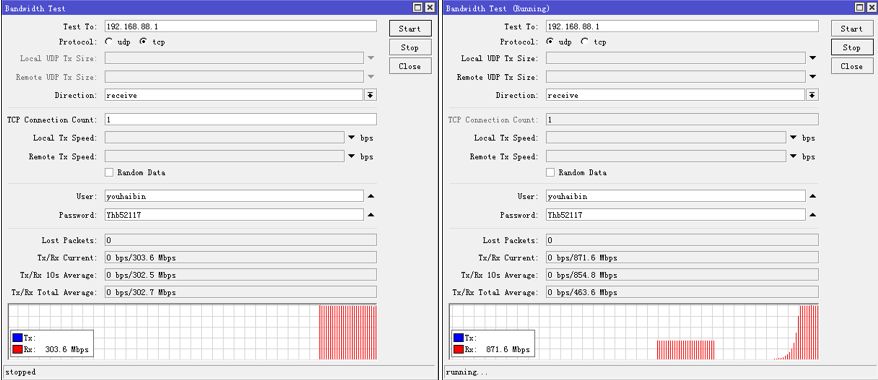Collapse Password field arrow in the running window
This screenshot has height=380, width=878.
tap(812, 215)
